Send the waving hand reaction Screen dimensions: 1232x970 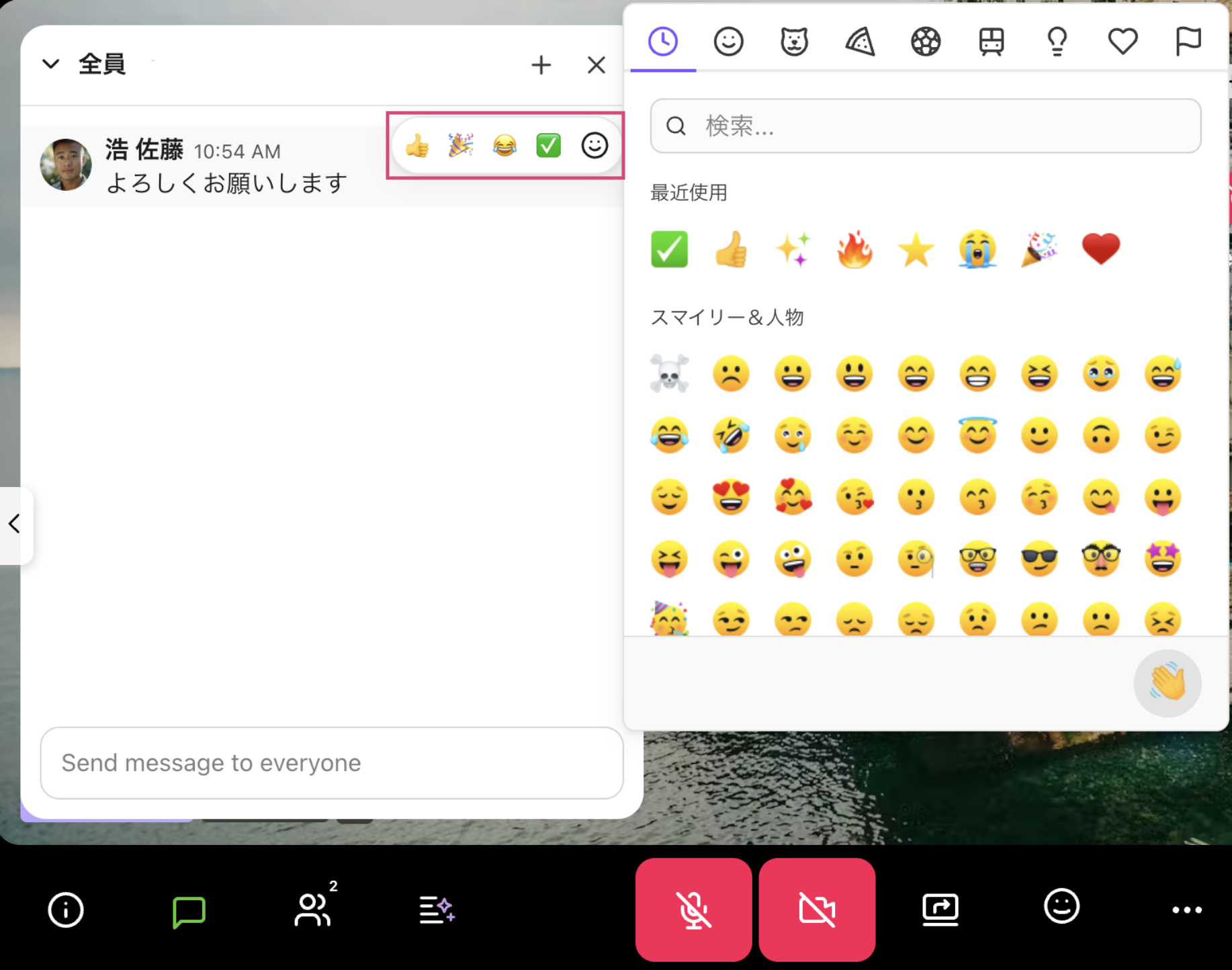coord(1168,682)
